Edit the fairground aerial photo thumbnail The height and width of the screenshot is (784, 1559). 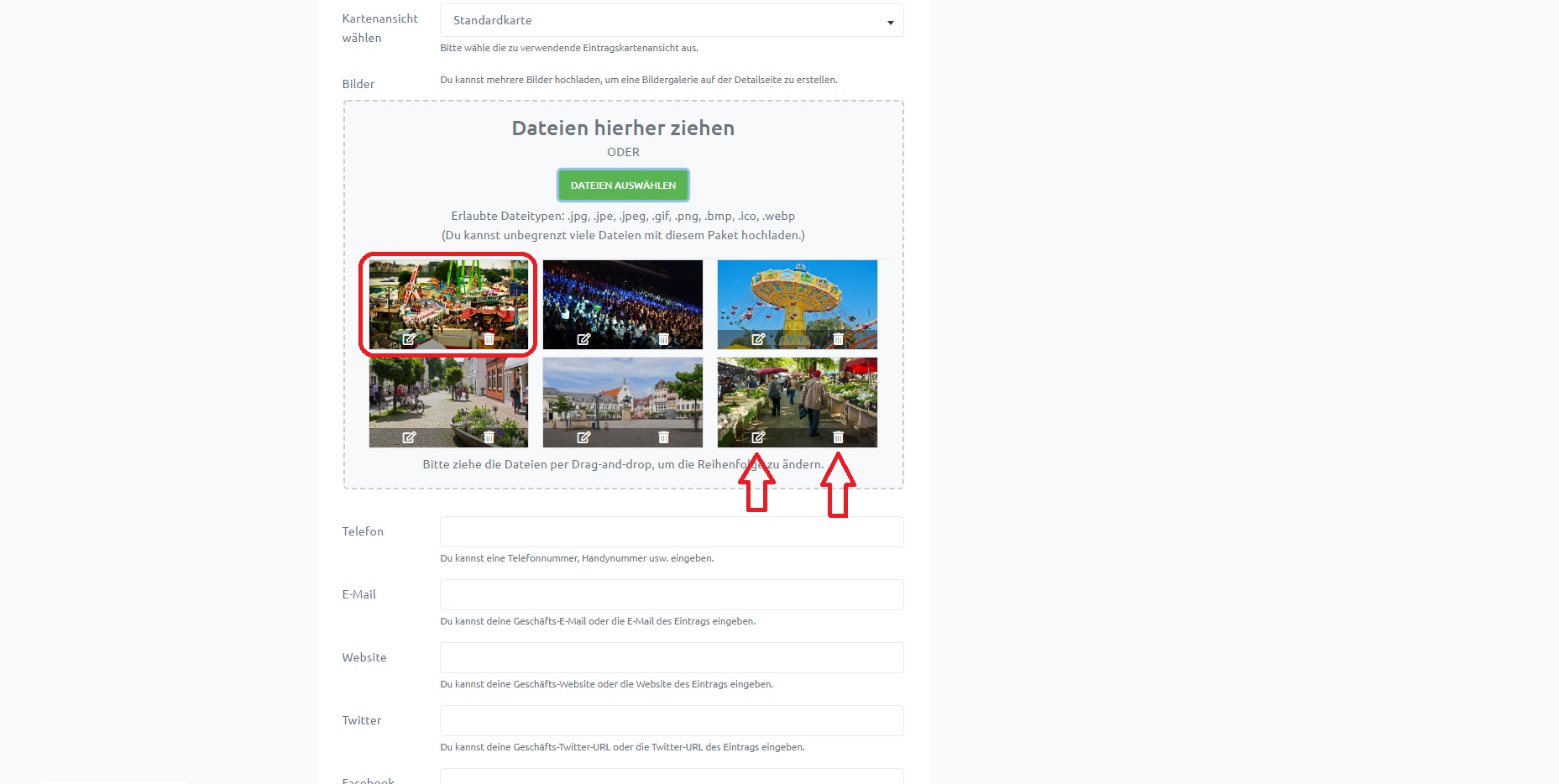[409, 339]
